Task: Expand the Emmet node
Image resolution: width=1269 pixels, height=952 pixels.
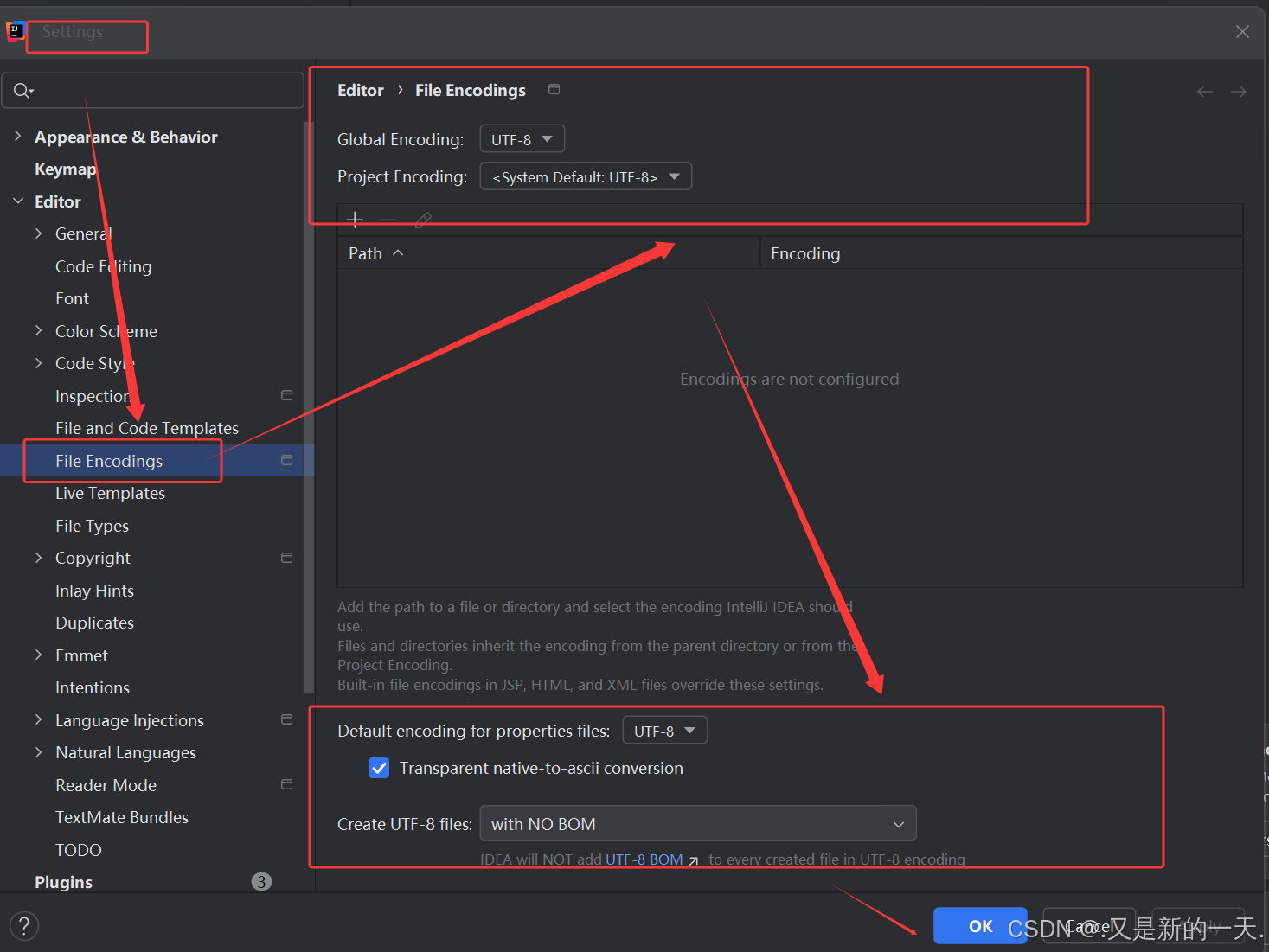Action: click(x=38, y=655)
